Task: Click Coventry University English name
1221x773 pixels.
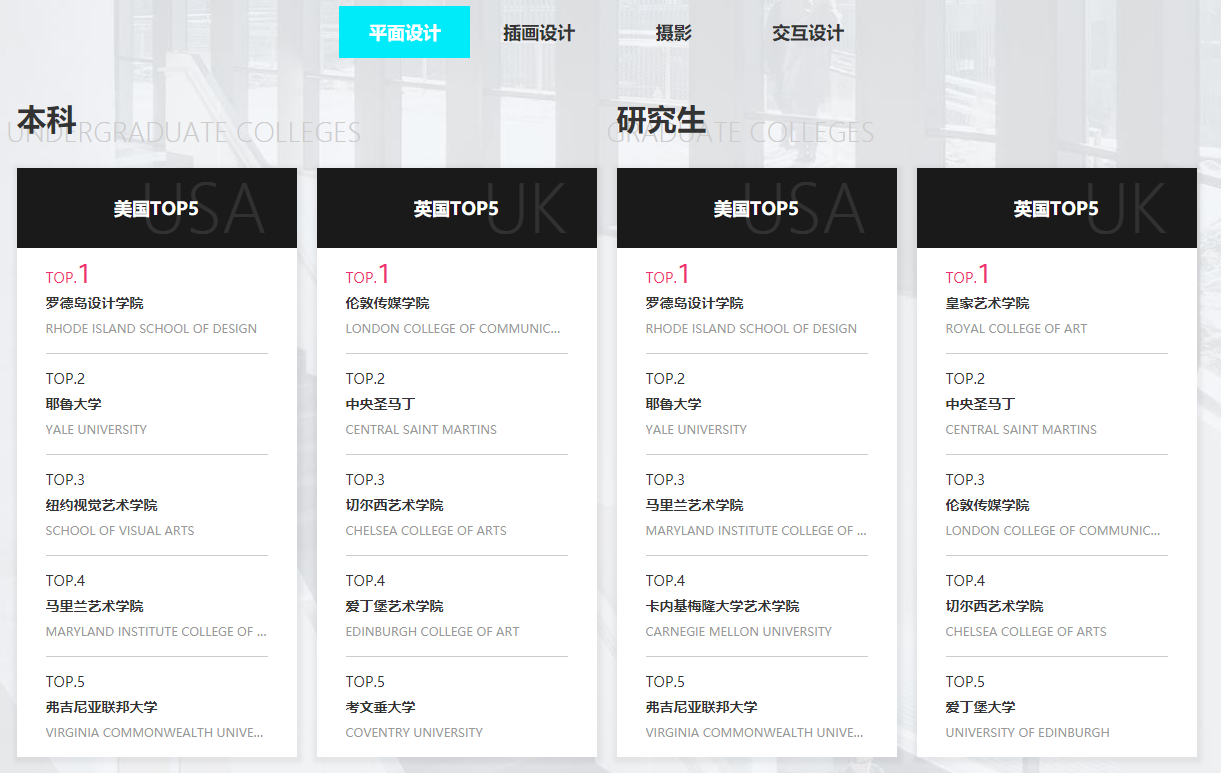Action: pos(414,733)
